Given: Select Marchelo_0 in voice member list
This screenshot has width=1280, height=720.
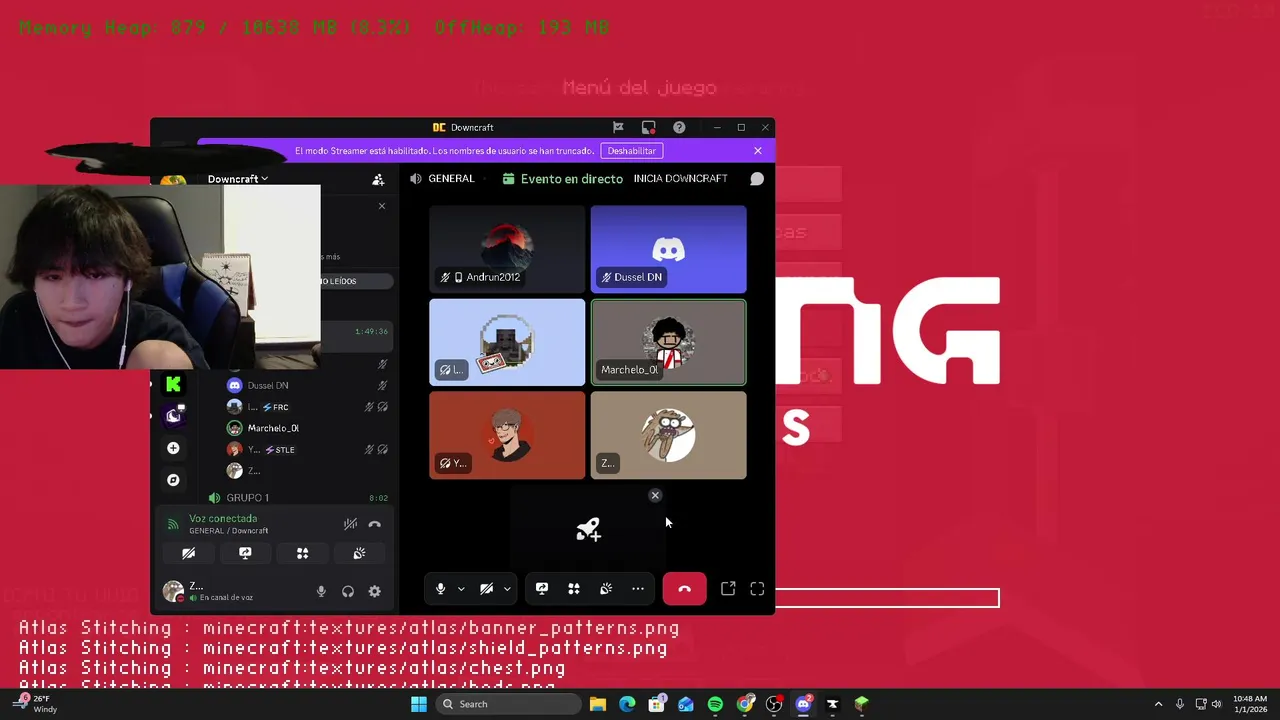Looking at the screenshot, I should 308,428.
